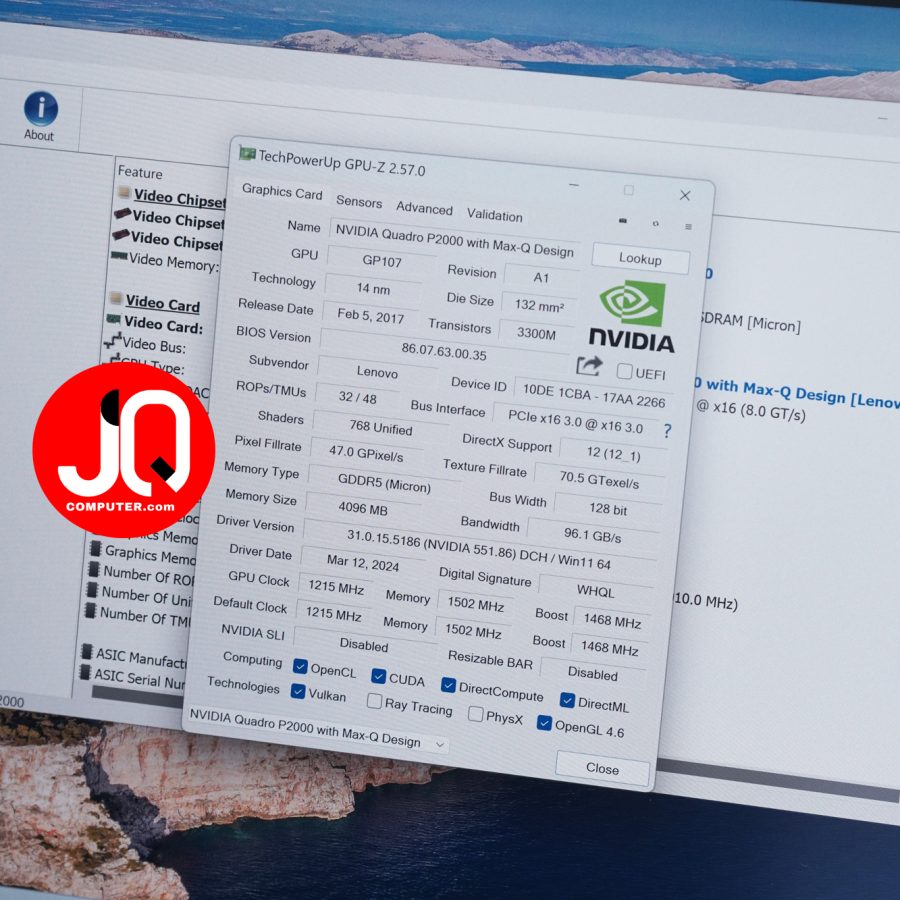
Task: Click the DirectX Support value 12 (12_1)
Action: 614,454
